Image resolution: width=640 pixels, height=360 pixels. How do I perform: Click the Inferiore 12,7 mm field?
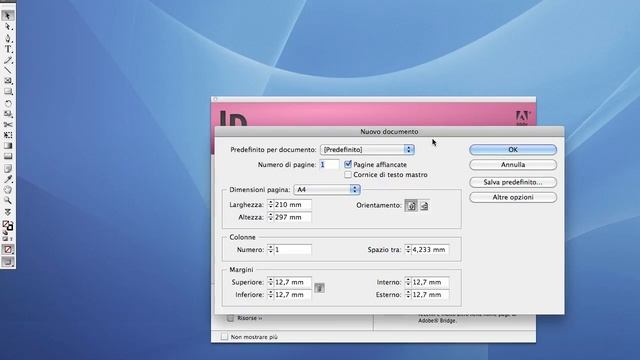292,295
